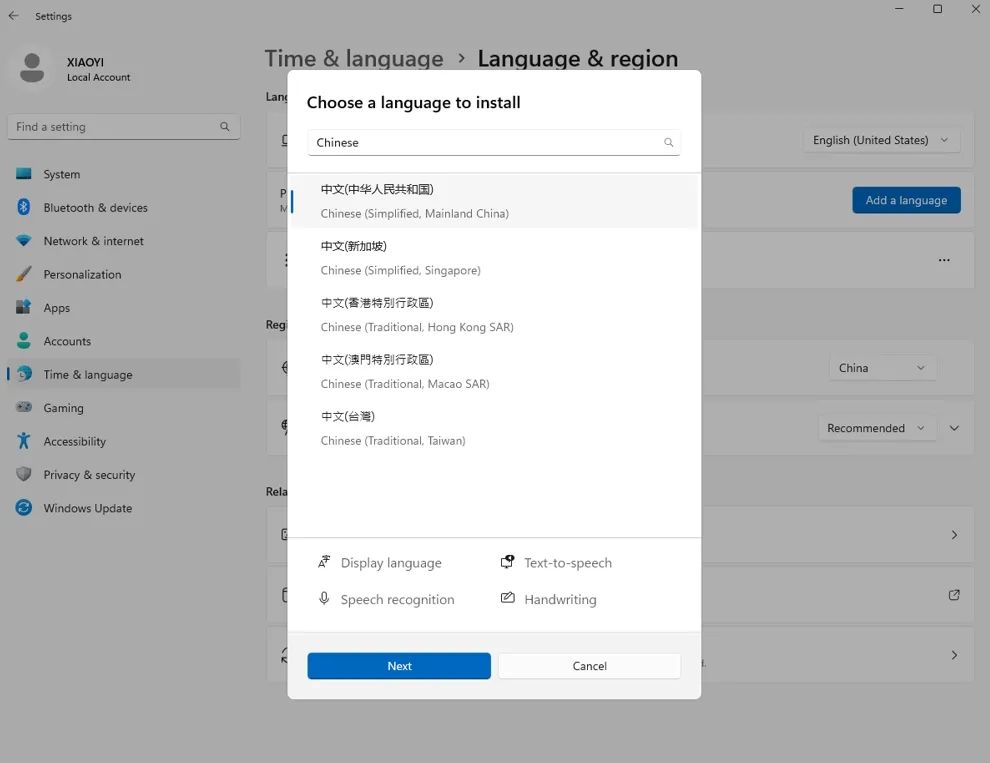Click the Network wifi icon
990x763 pixels.
click(23, 241)
